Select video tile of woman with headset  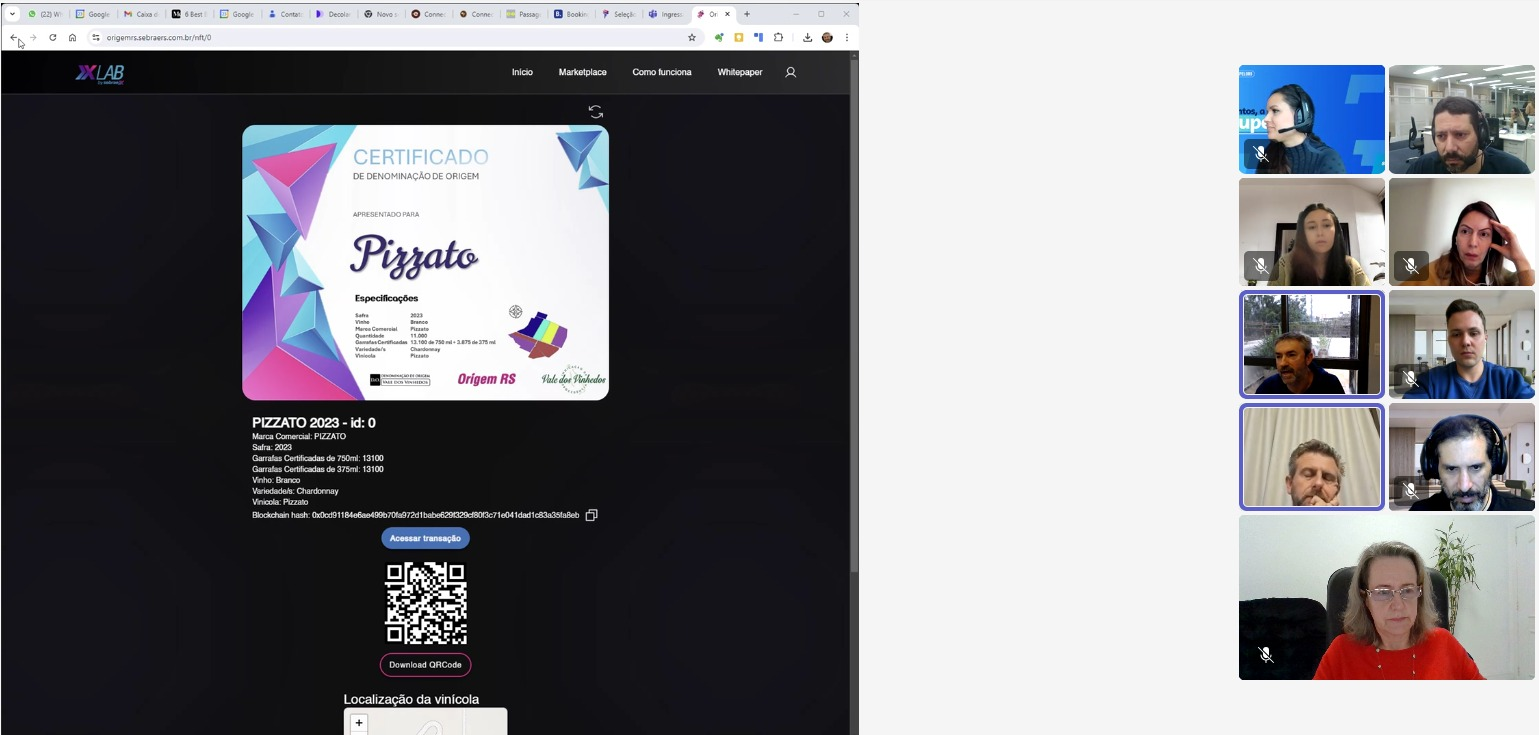click(x=1312, y=119)
